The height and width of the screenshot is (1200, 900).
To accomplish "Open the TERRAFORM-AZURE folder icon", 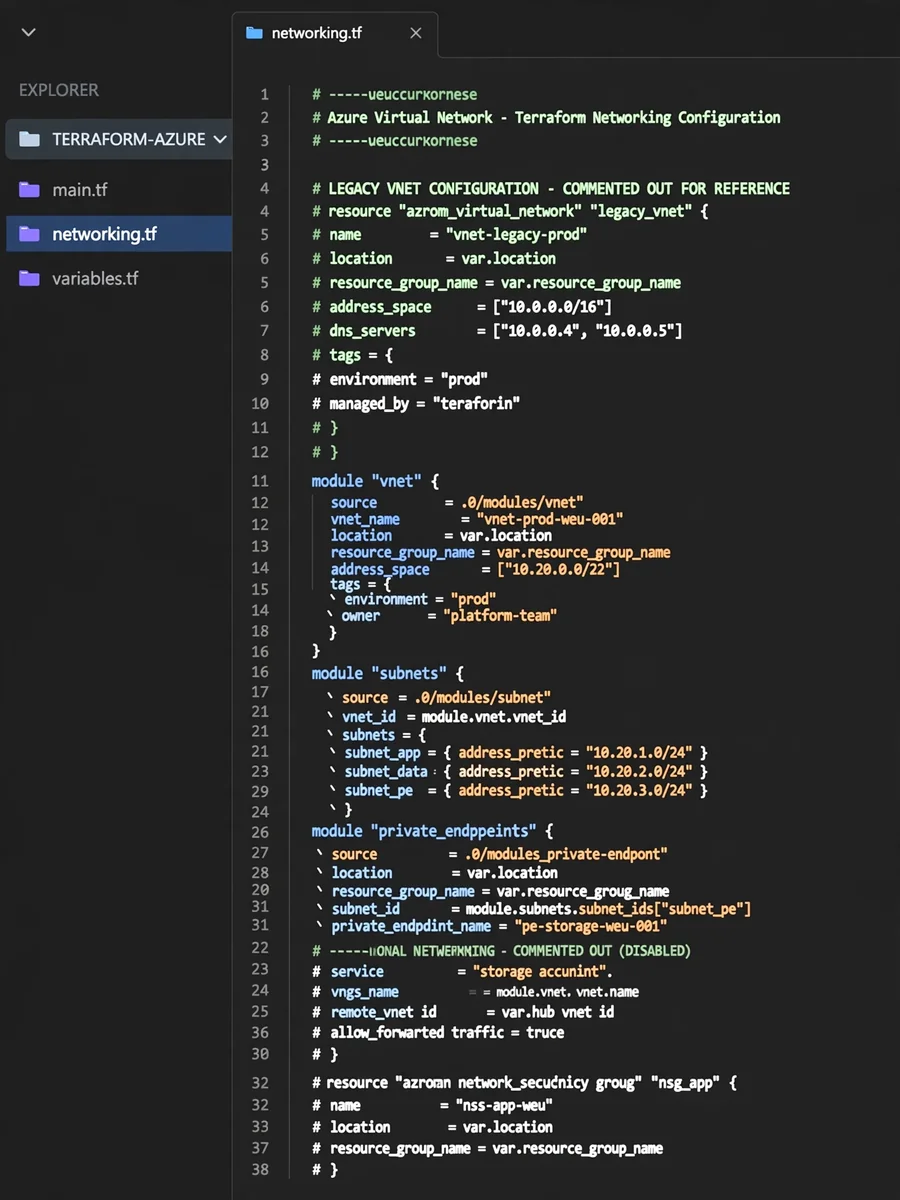I will (x=30, y=139).
